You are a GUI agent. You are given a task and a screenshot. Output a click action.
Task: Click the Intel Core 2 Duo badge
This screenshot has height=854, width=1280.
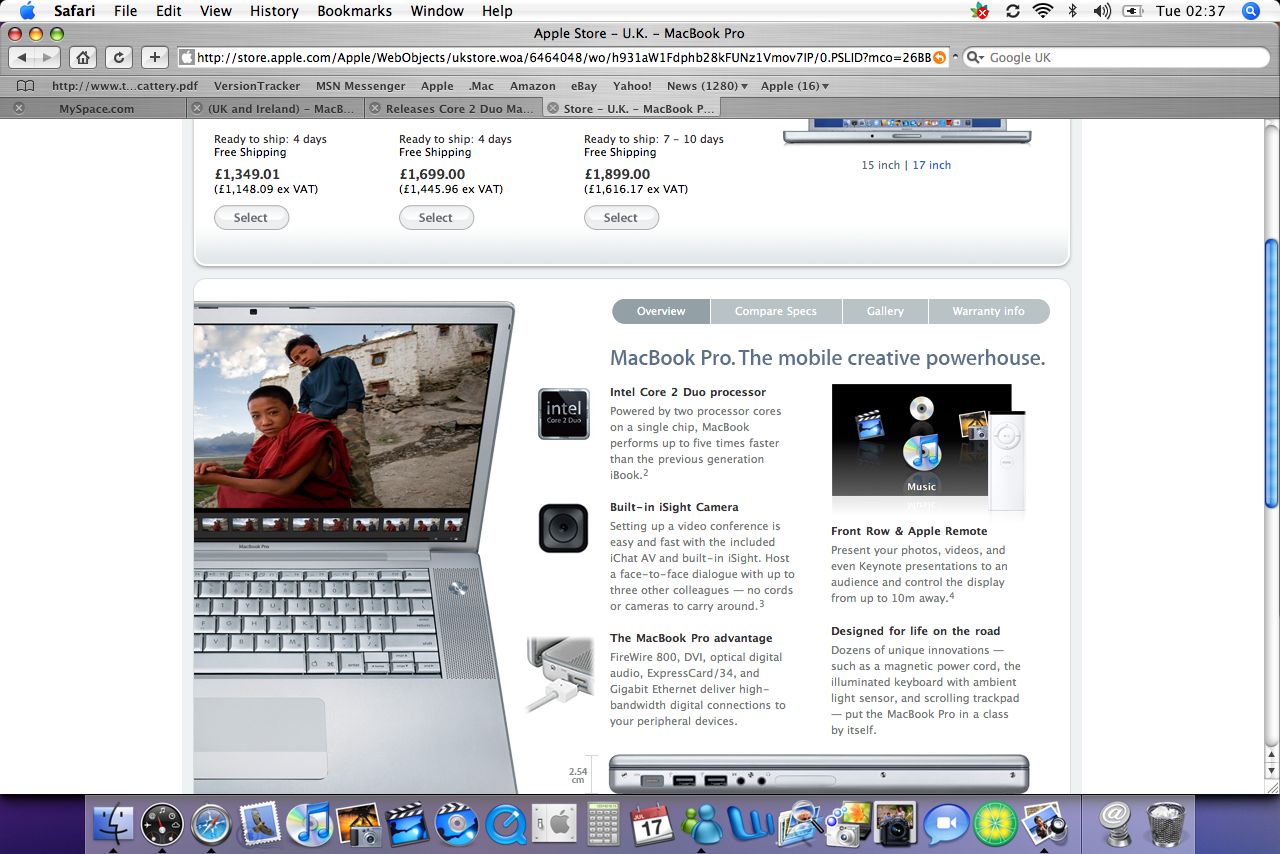click(x=564, y=414)
